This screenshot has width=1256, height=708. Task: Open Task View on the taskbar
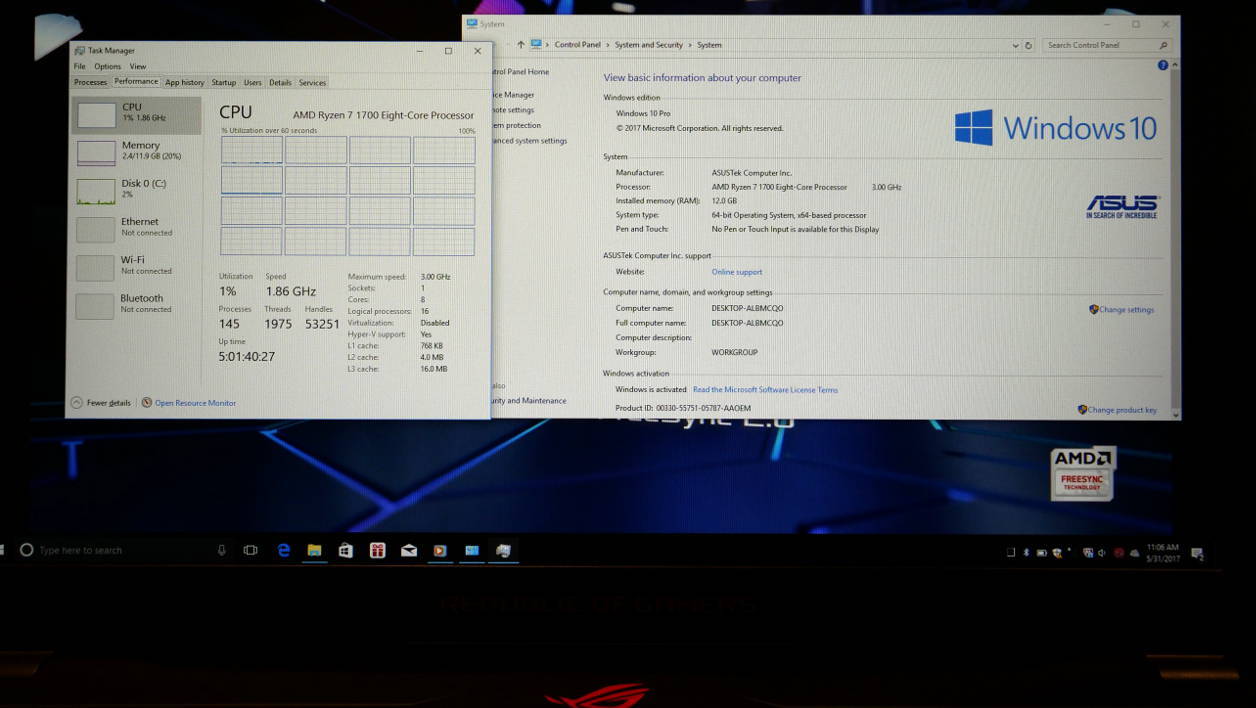coord(251,550)
